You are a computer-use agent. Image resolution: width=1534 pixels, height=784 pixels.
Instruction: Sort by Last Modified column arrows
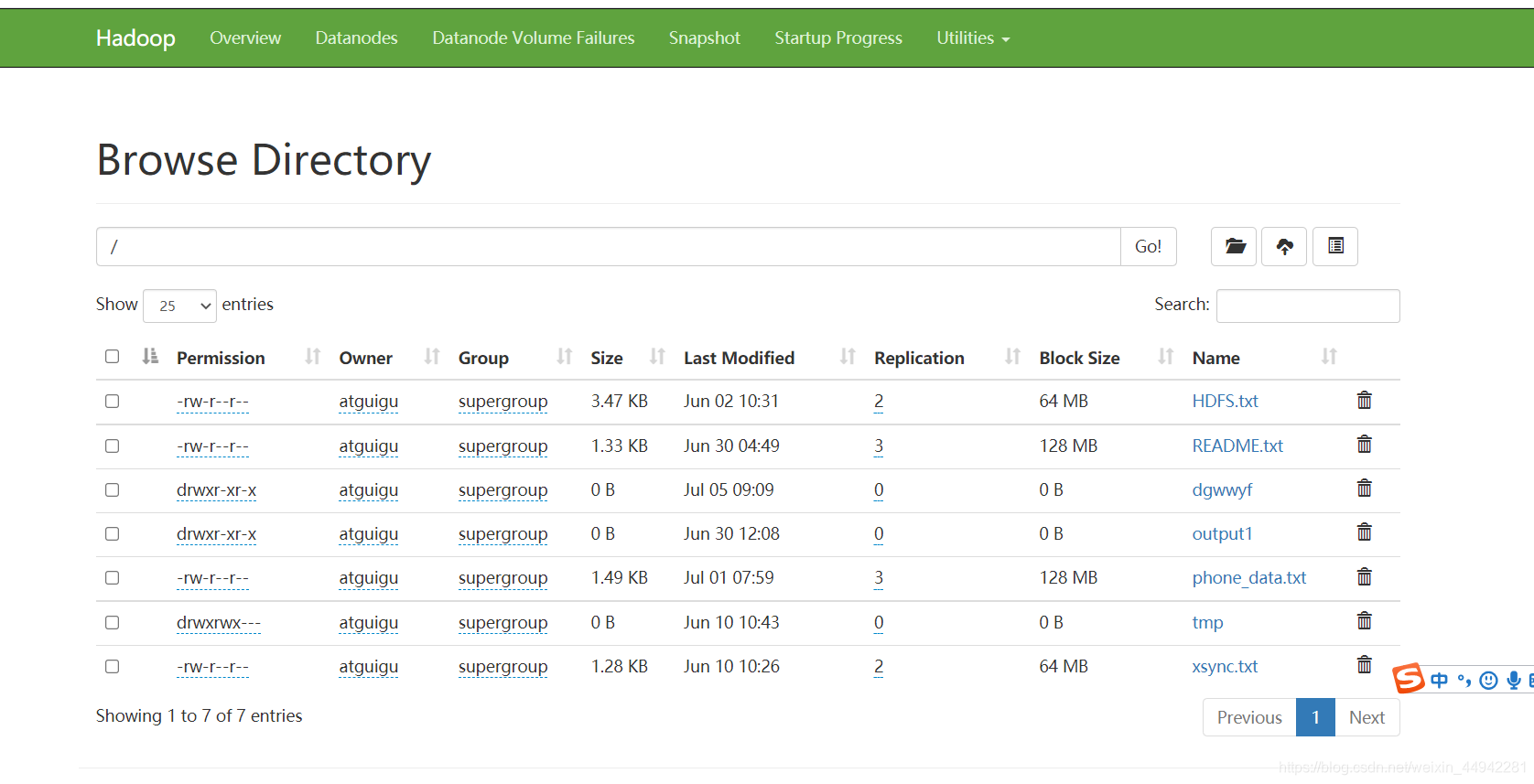pos(848,357)
